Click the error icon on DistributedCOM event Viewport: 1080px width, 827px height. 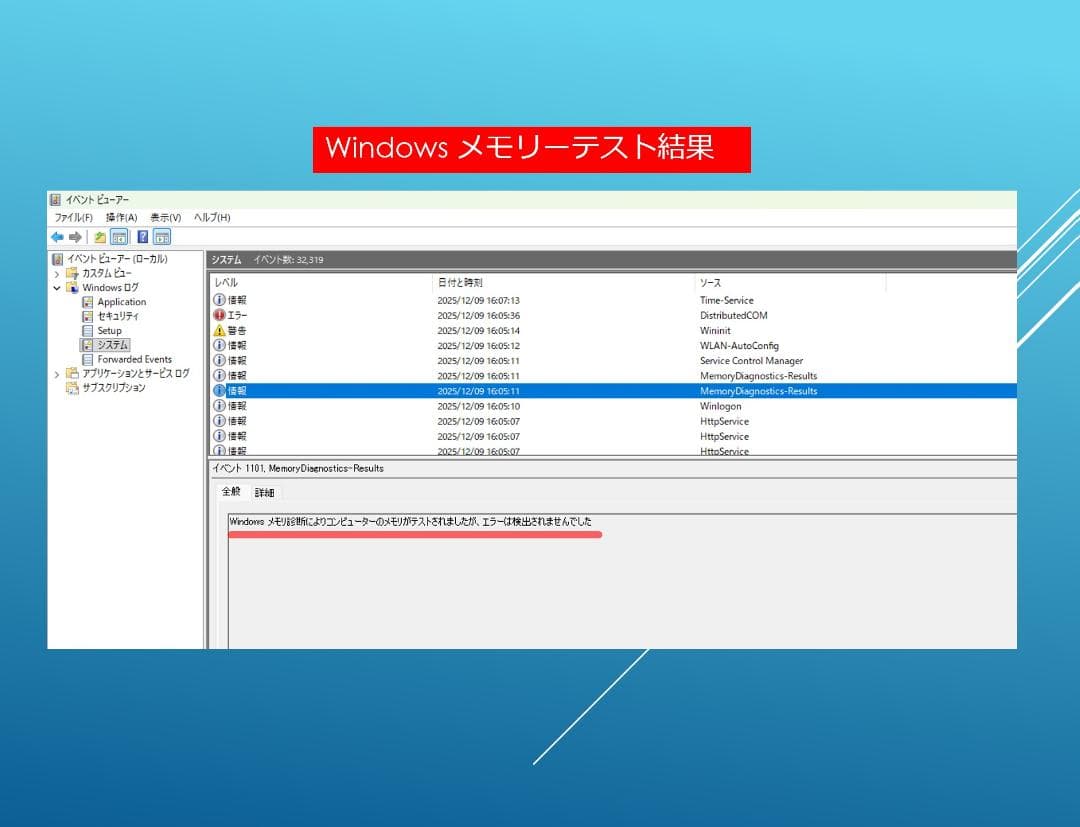[221, 314]
